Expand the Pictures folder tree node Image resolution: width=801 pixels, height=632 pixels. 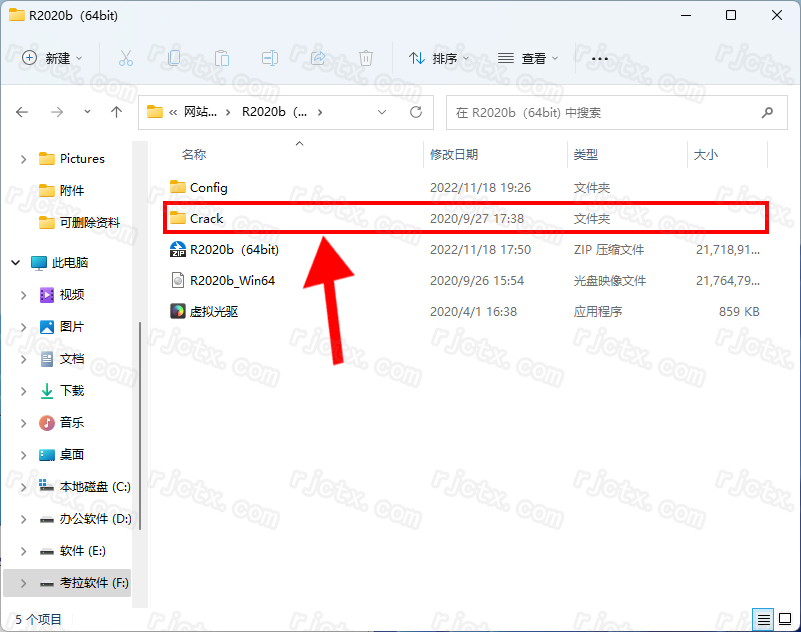coord(24,159)
